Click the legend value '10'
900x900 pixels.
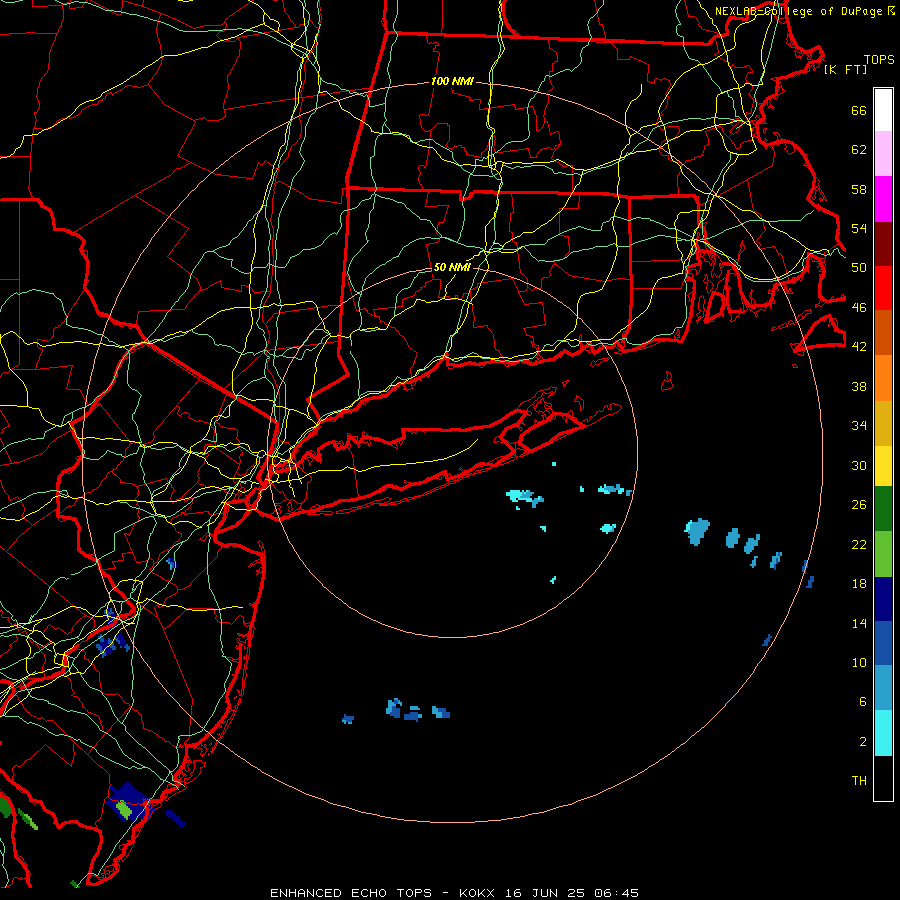coord(859,662)
